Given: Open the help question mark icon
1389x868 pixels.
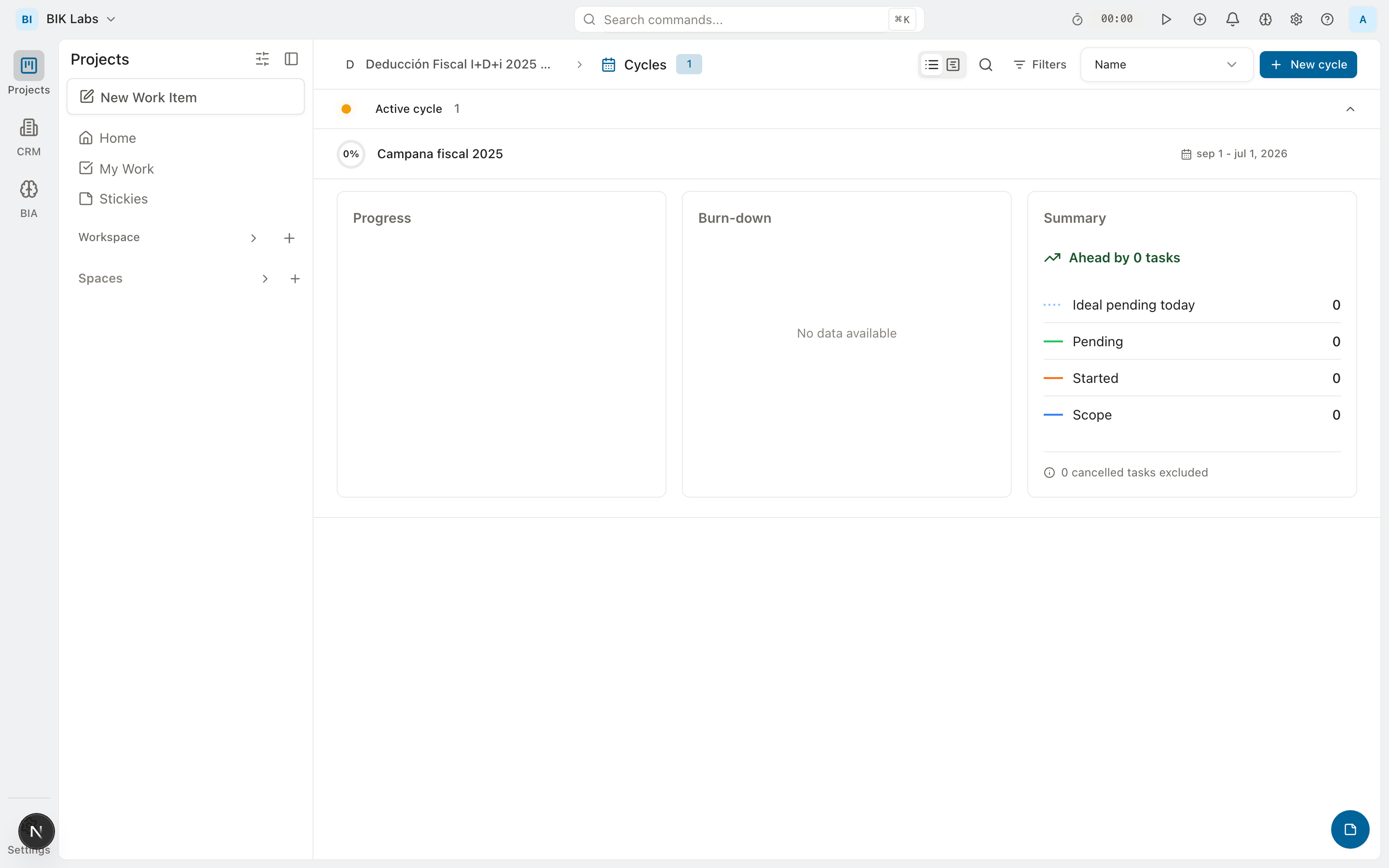Looking at the screenshot, I should 1327,19.
